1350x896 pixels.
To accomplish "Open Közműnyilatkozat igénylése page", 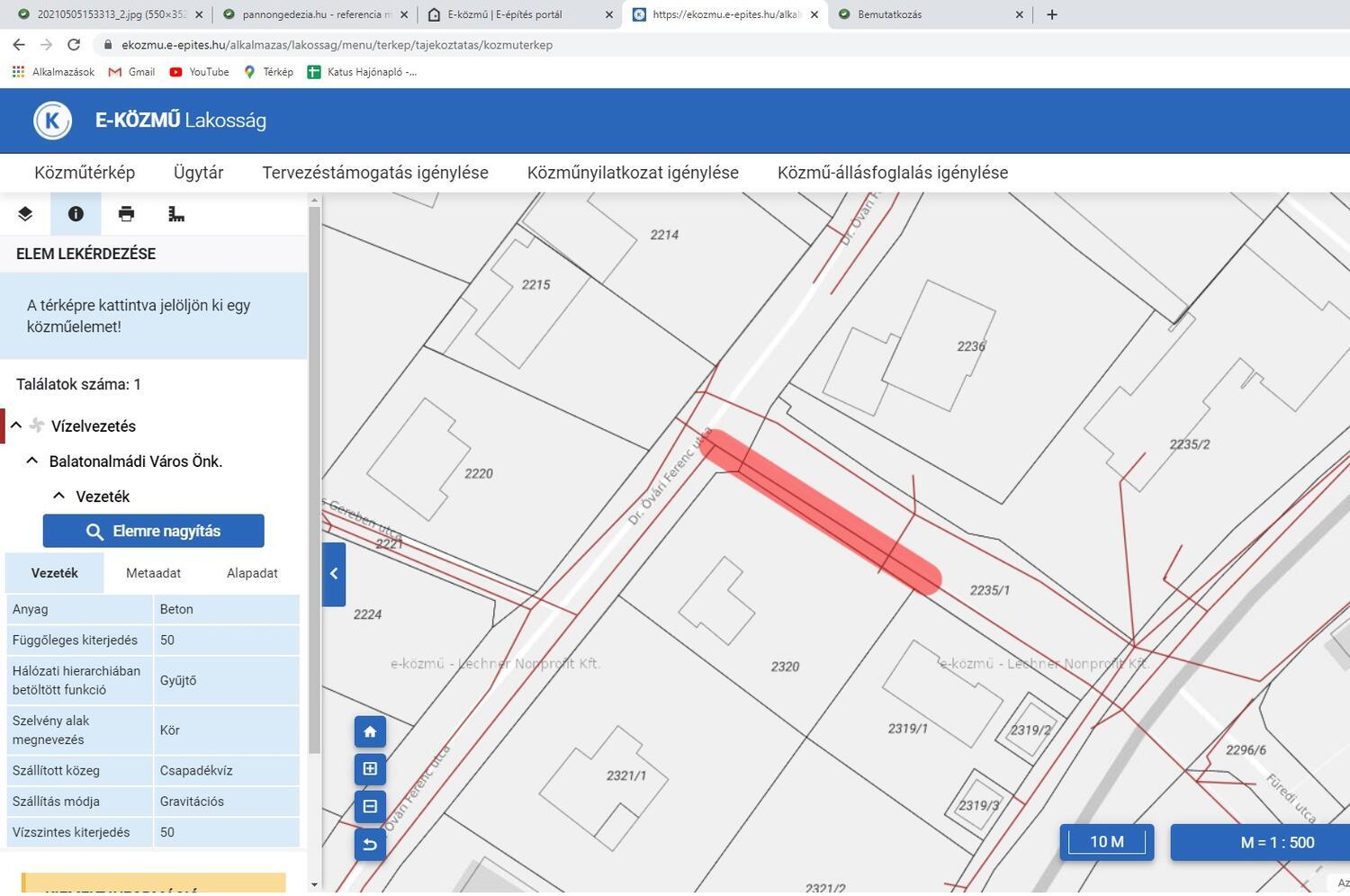I will click(x=633, y=173).
